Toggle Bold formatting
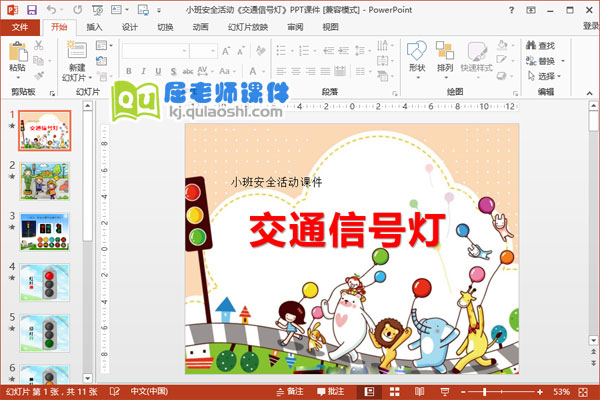The height and width of the screenshot is (400, 600). tap(129, 71)
